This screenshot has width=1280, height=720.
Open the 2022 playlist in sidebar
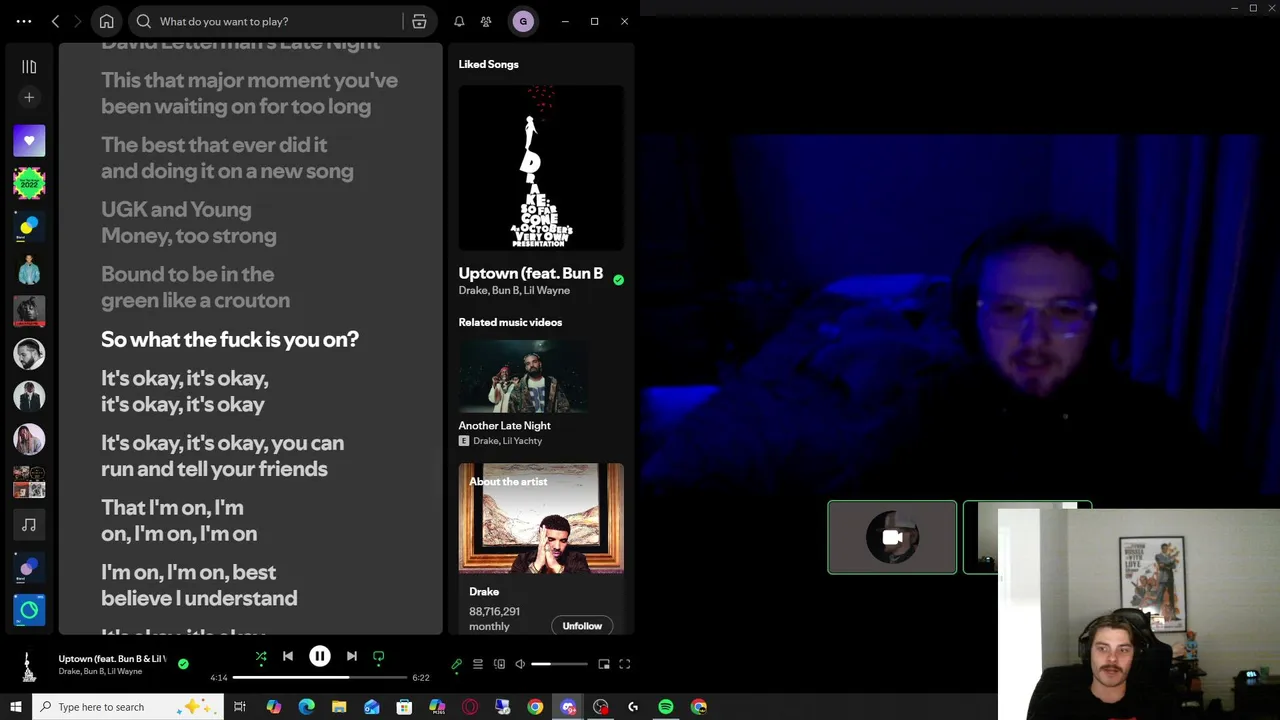(29, 183)
